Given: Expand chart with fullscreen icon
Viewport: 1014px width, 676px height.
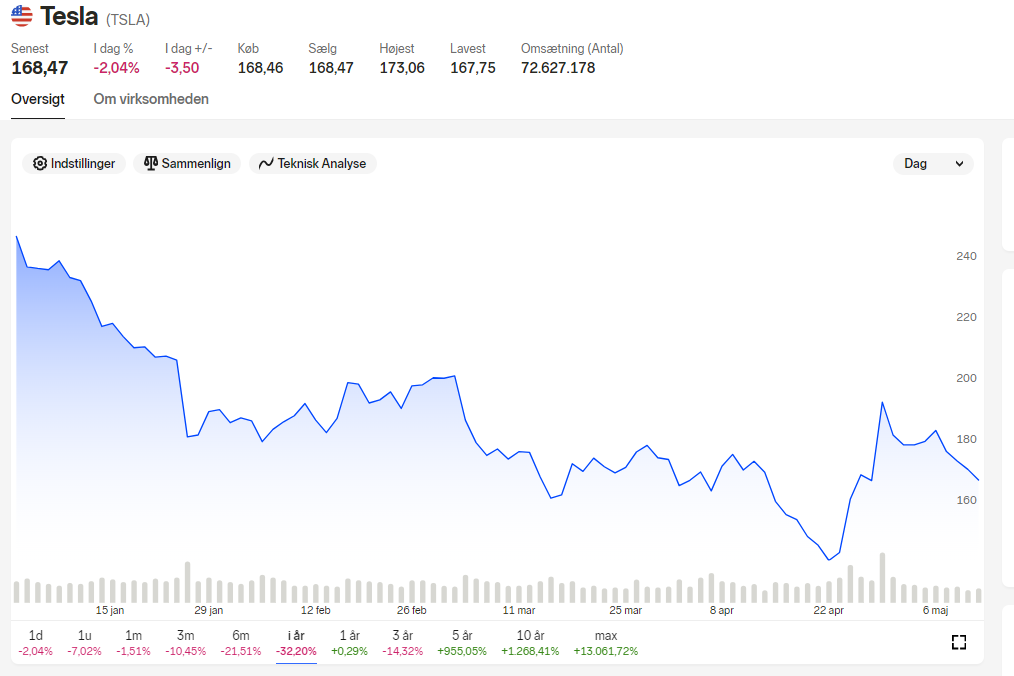Looking at the screenshot, I should [x=959, y=642].
